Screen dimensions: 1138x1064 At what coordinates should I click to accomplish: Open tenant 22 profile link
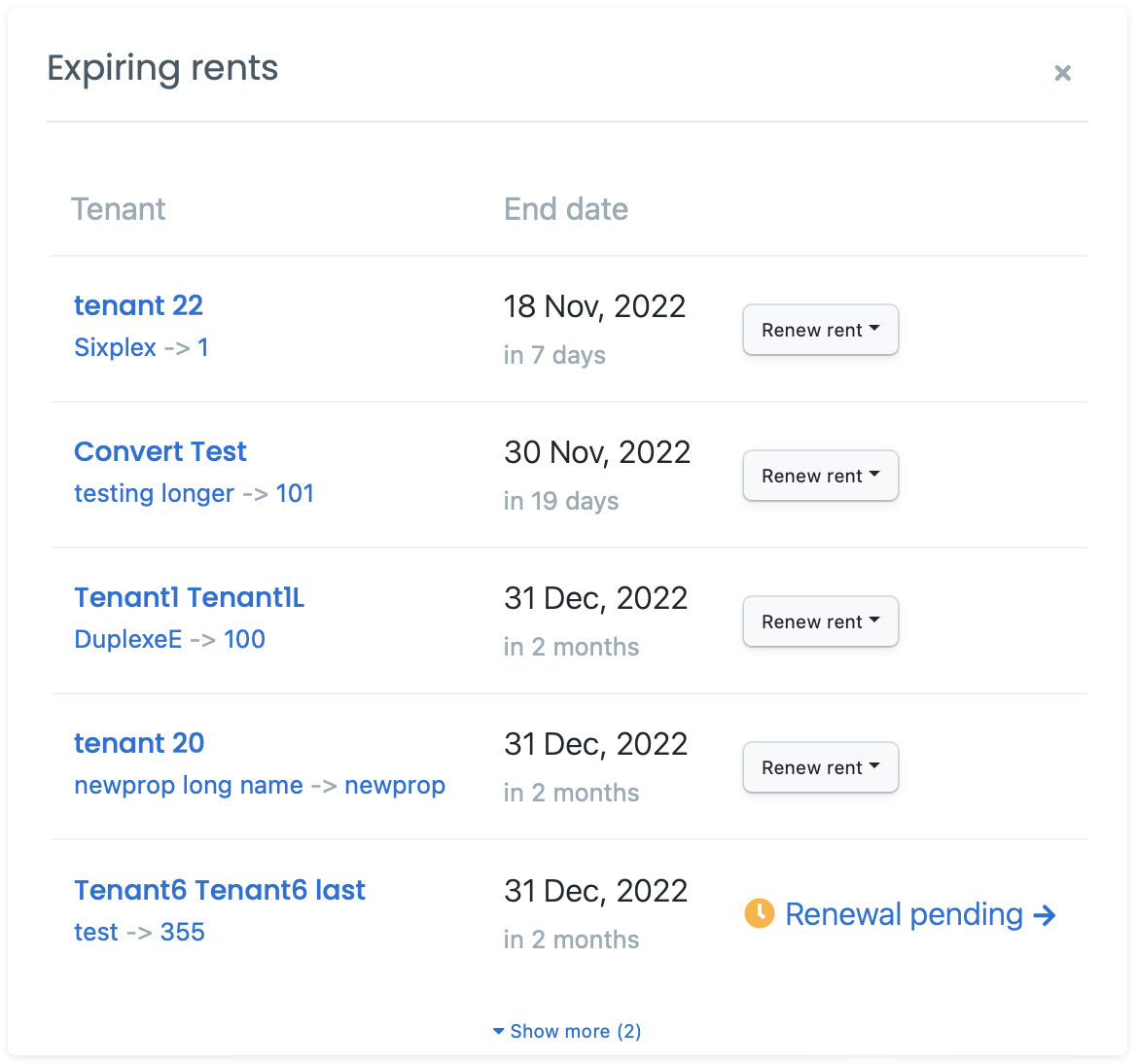coord(139,305)
